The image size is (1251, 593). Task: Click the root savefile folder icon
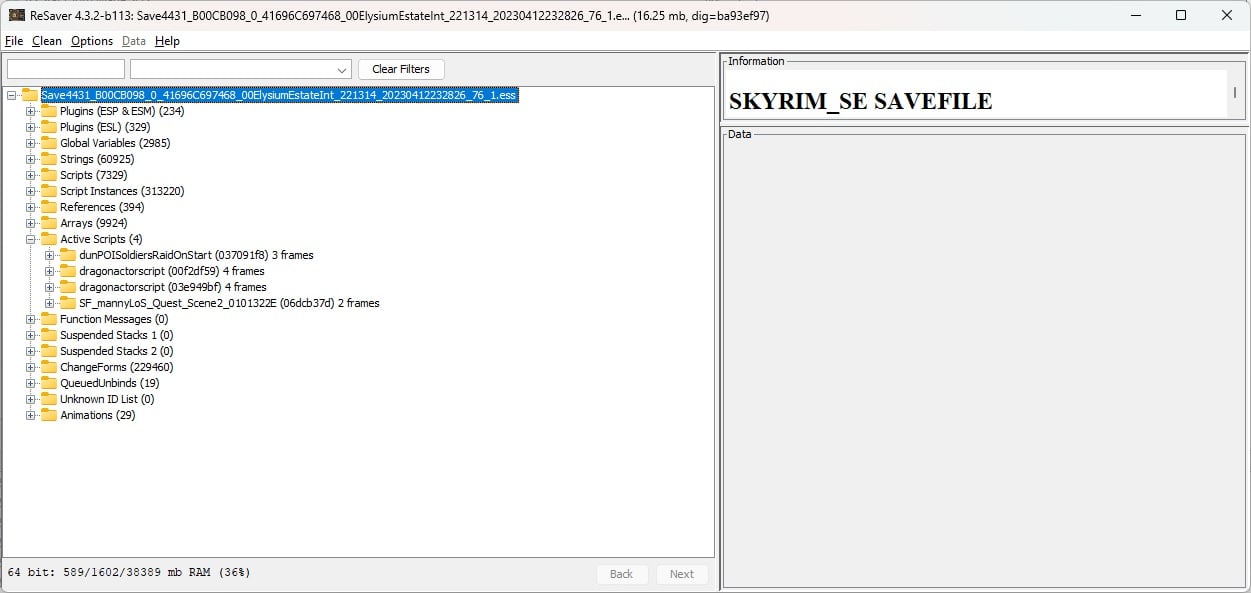(x=29, y=95)
